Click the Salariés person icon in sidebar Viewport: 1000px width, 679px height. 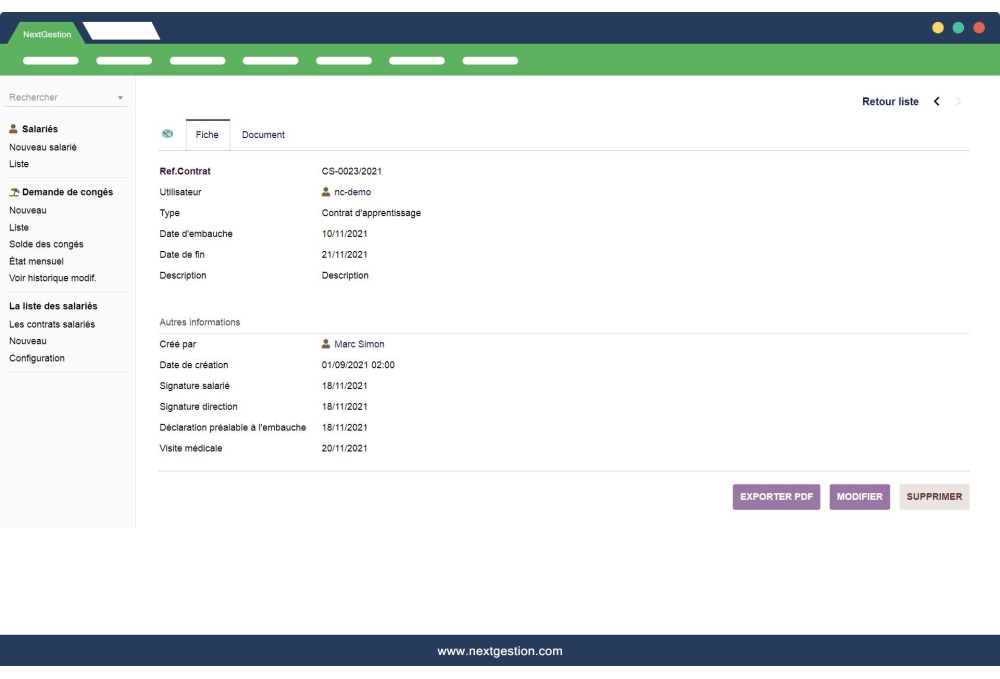(13, 129)
